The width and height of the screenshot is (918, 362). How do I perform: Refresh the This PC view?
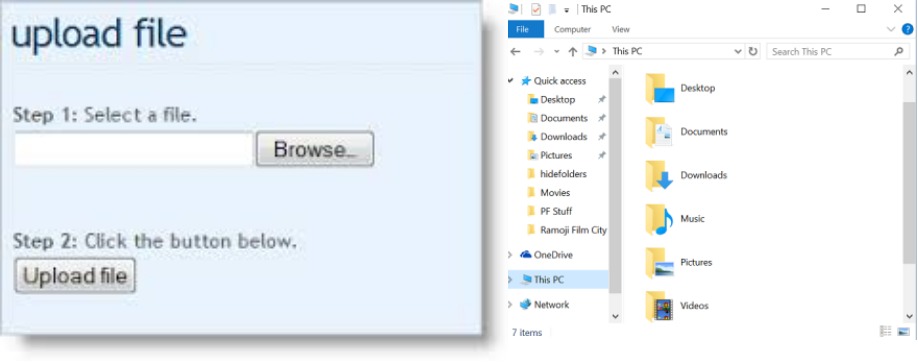coord(753,52)
